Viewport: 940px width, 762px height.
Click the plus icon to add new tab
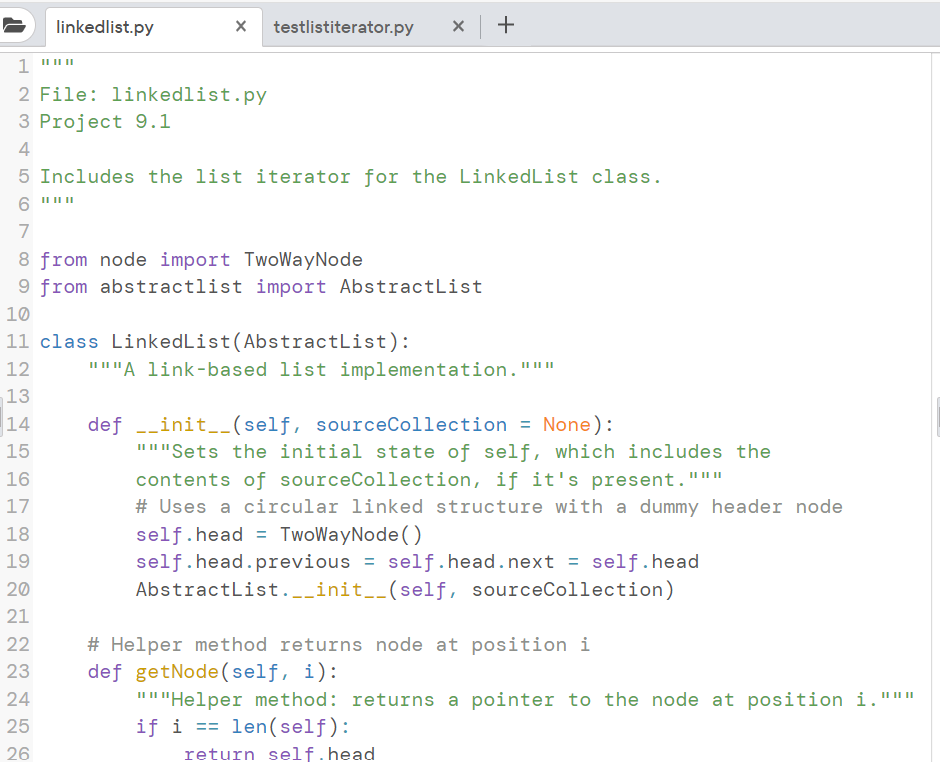[505, 26]
